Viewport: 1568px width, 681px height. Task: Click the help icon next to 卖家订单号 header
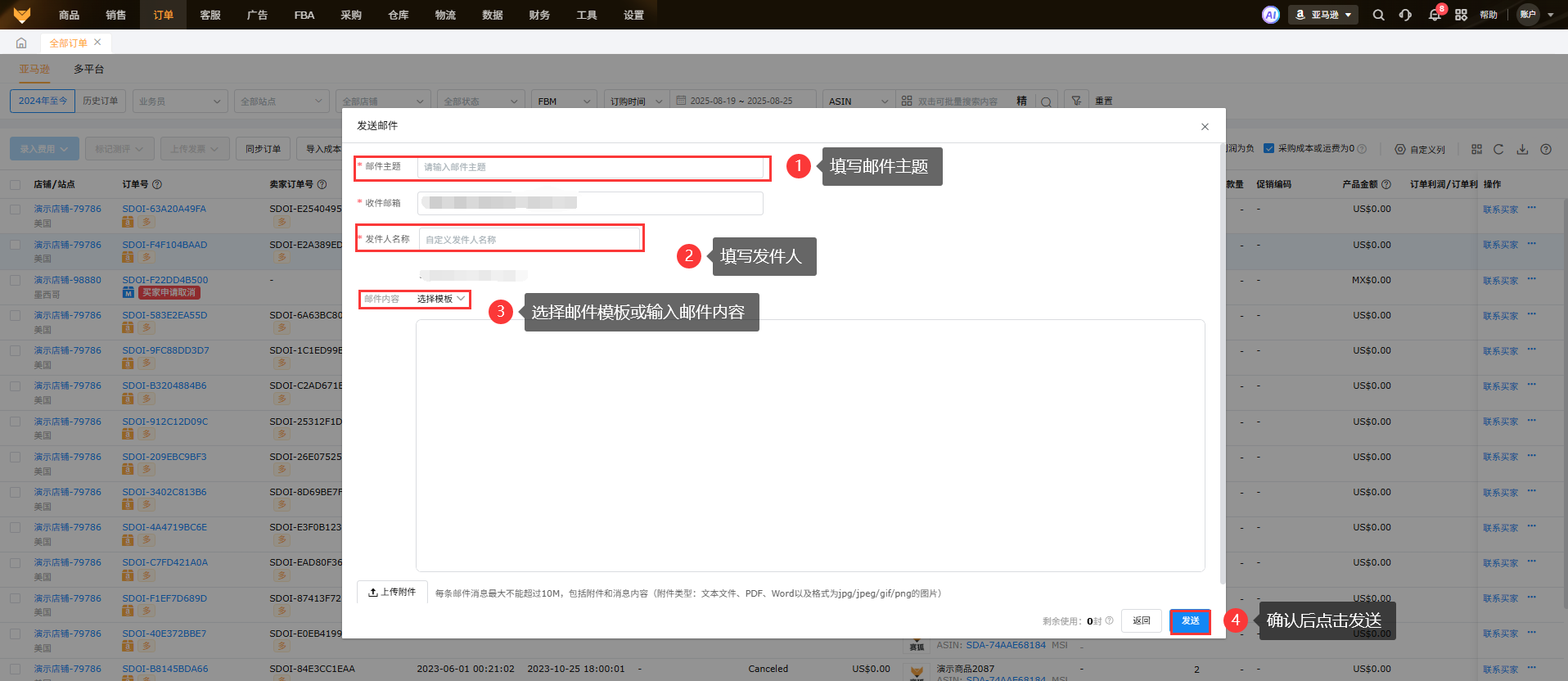click(x=322, y=184)
